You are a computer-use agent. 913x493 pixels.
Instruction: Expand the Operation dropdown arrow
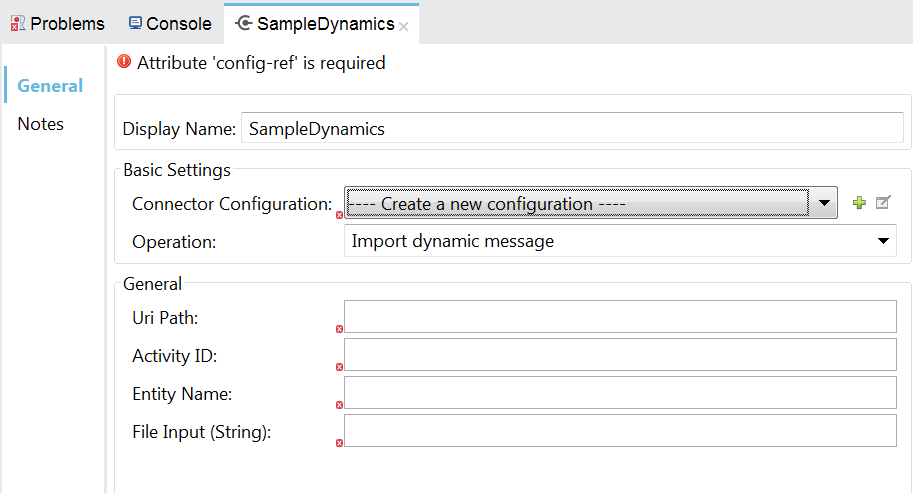[883, 241]
